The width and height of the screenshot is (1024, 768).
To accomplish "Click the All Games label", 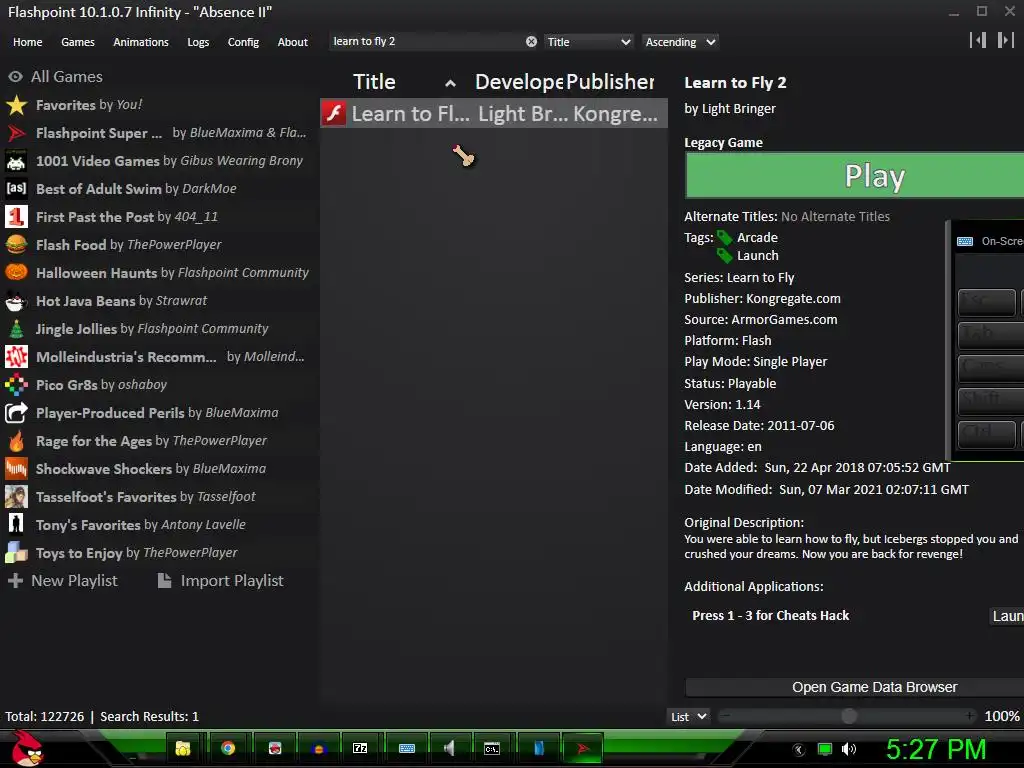I will pos(67,76).
